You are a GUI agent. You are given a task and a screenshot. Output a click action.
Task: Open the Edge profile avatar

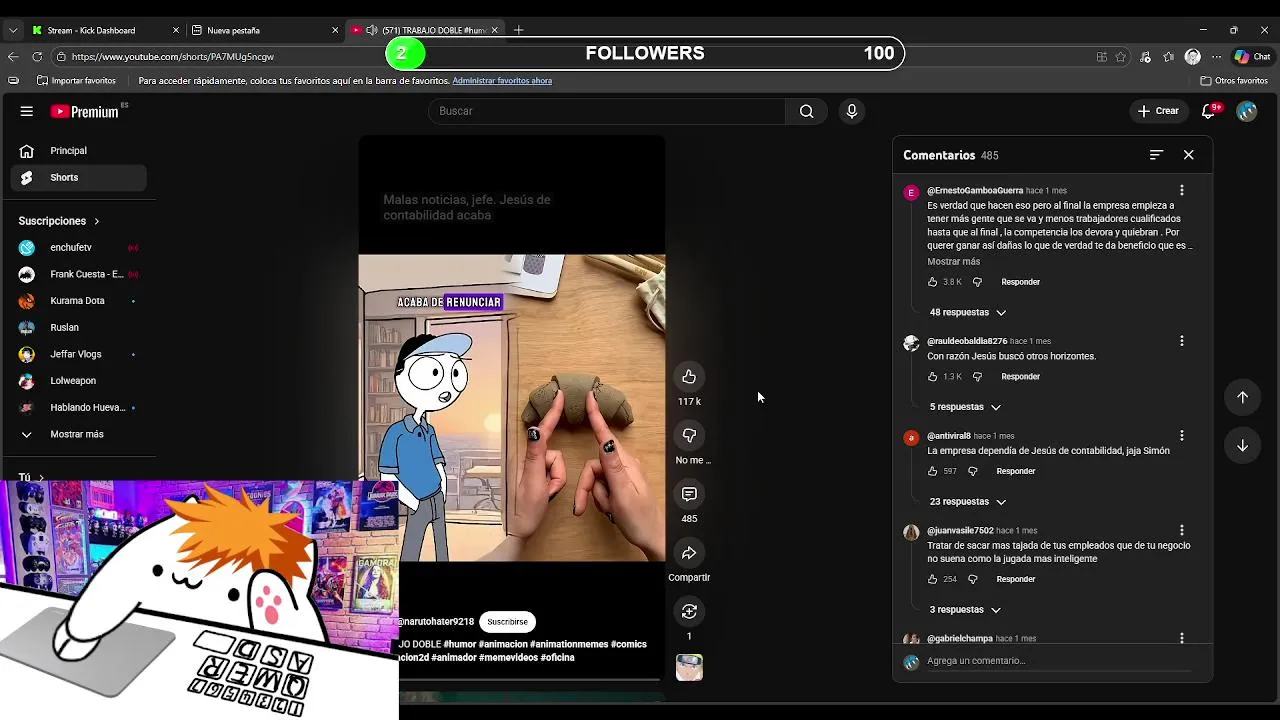pos(1192,57)
